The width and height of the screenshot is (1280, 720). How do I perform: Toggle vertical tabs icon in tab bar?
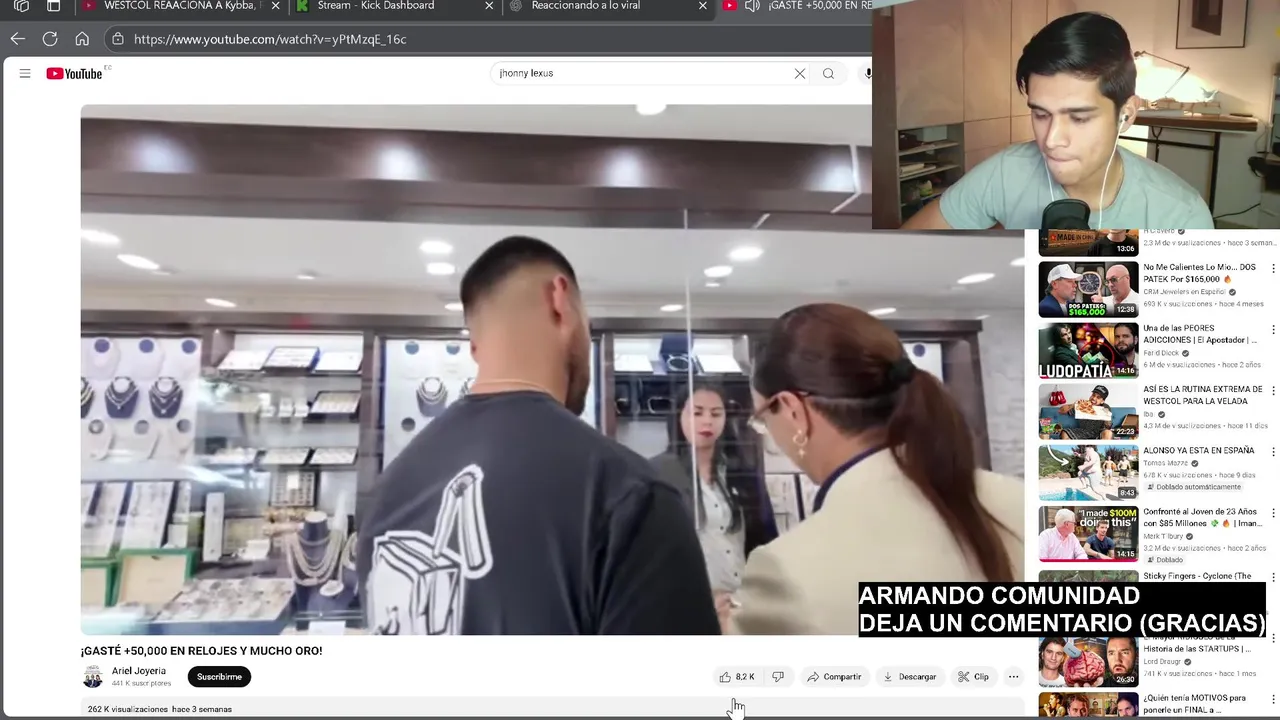click(54, 6)
